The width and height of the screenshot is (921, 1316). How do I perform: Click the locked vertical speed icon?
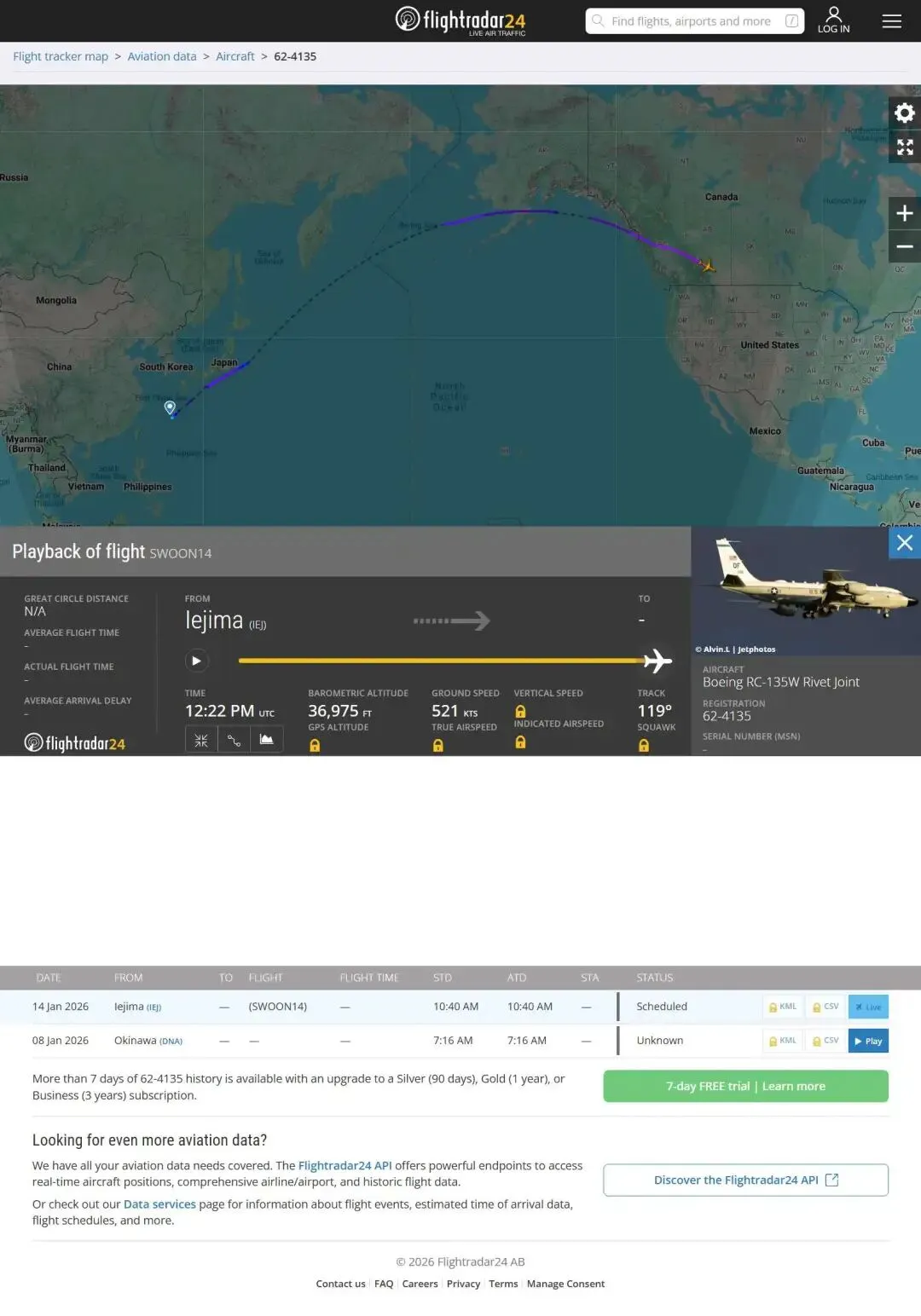520,712
